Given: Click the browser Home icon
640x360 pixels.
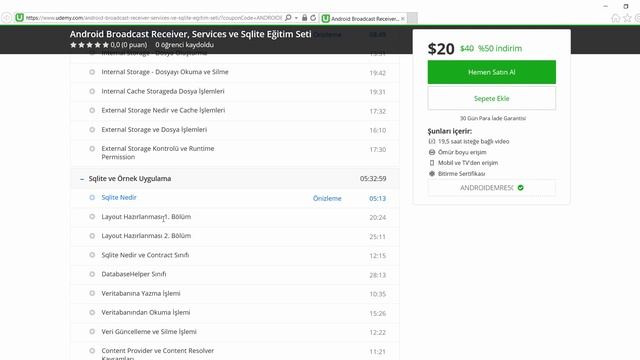Looking at the screenshot, I should click(x=616, y=18).
